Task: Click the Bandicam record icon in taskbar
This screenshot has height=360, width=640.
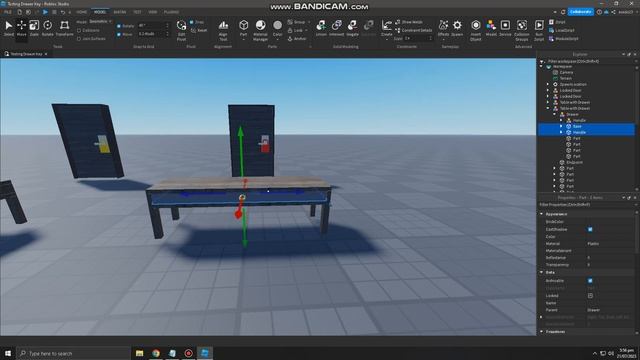Action: point(189,353)
